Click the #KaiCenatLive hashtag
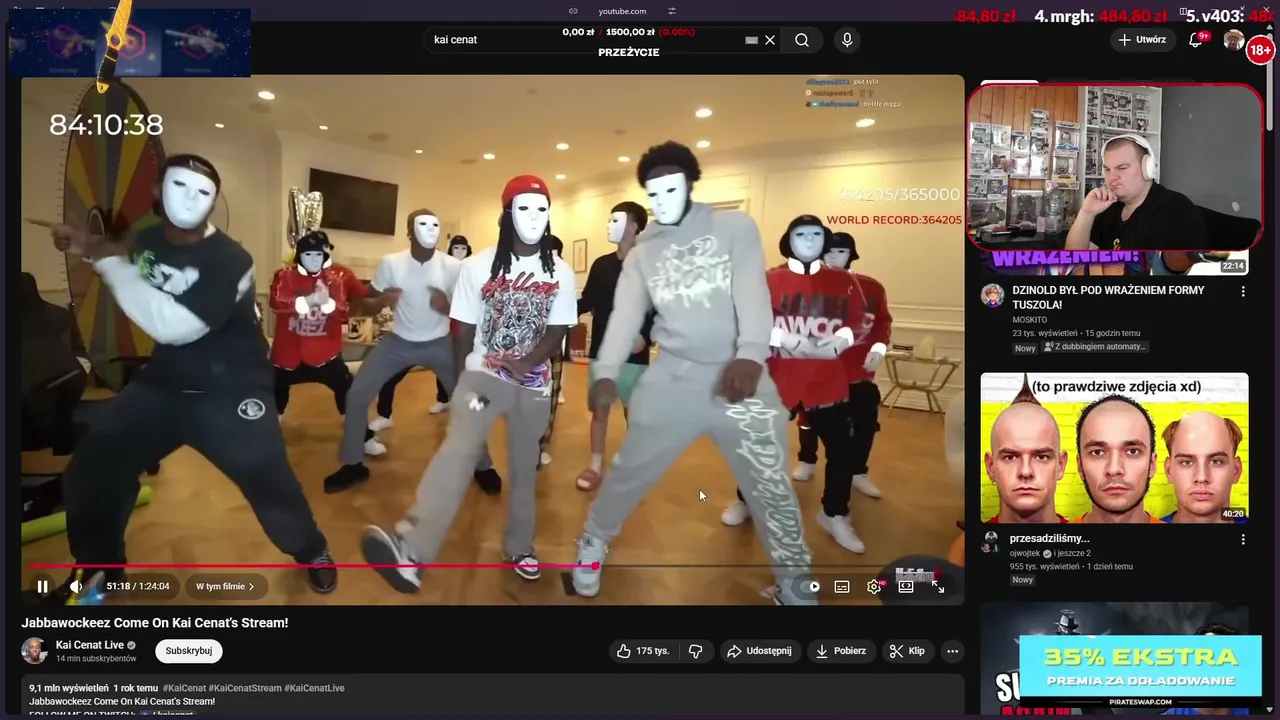The width and height of the screenshot is (1280, 720). point(316,688)
